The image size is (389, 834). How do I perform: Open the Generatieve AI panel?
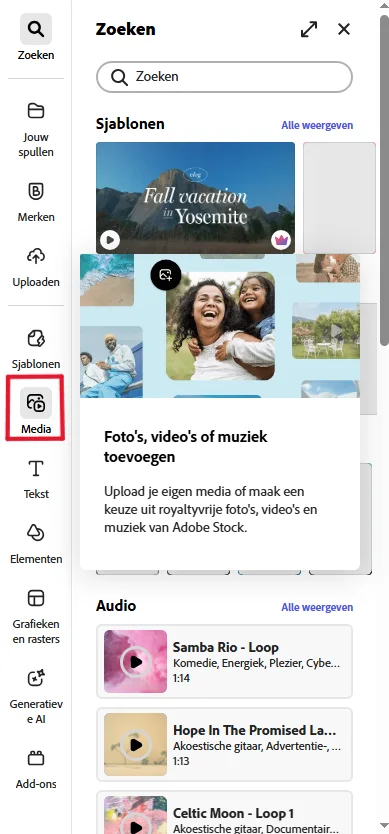coord(36,696)
